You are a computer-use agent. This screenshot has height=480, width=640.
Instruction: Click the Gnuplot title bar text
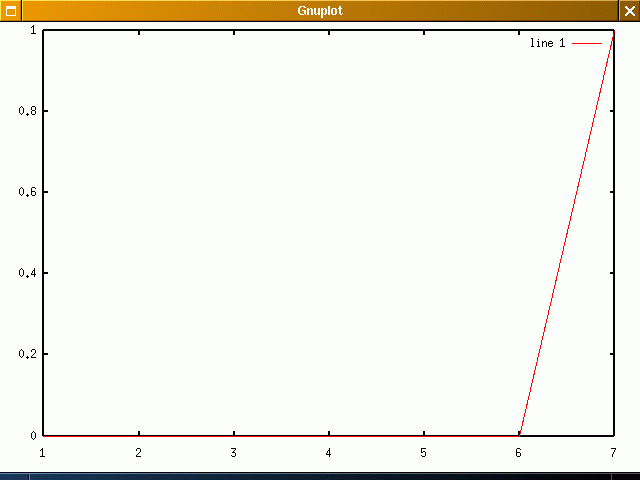coord(320,11)
